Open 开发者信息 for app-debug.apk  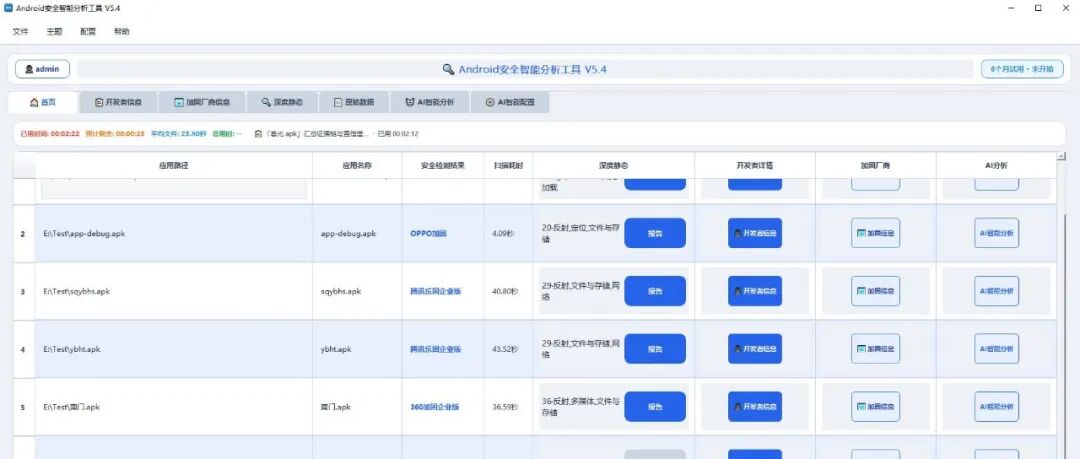coord(755,233)
